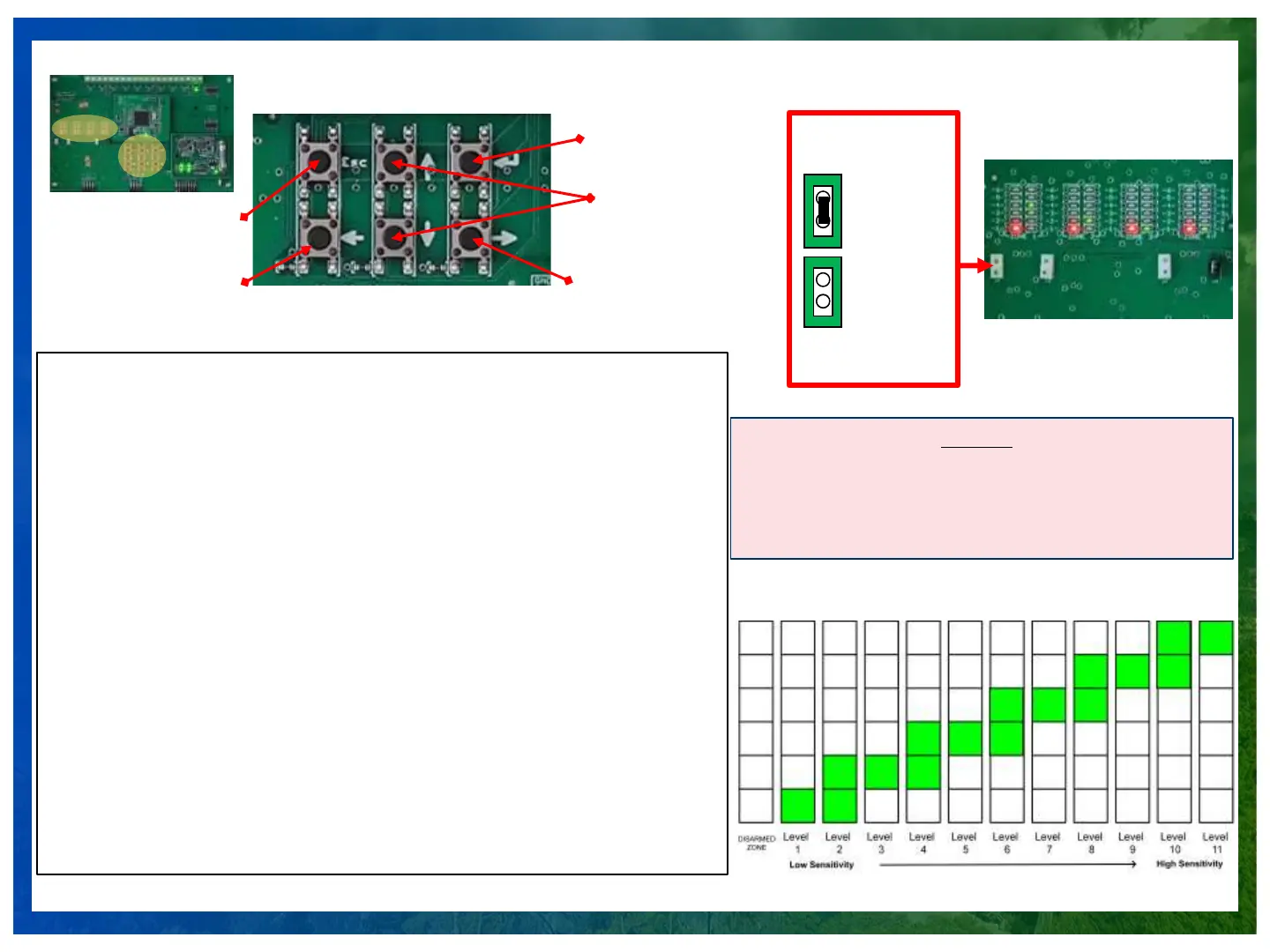Select the open jumper with two pins
The width and height of the screenshot is (1270, 952).
823,292
